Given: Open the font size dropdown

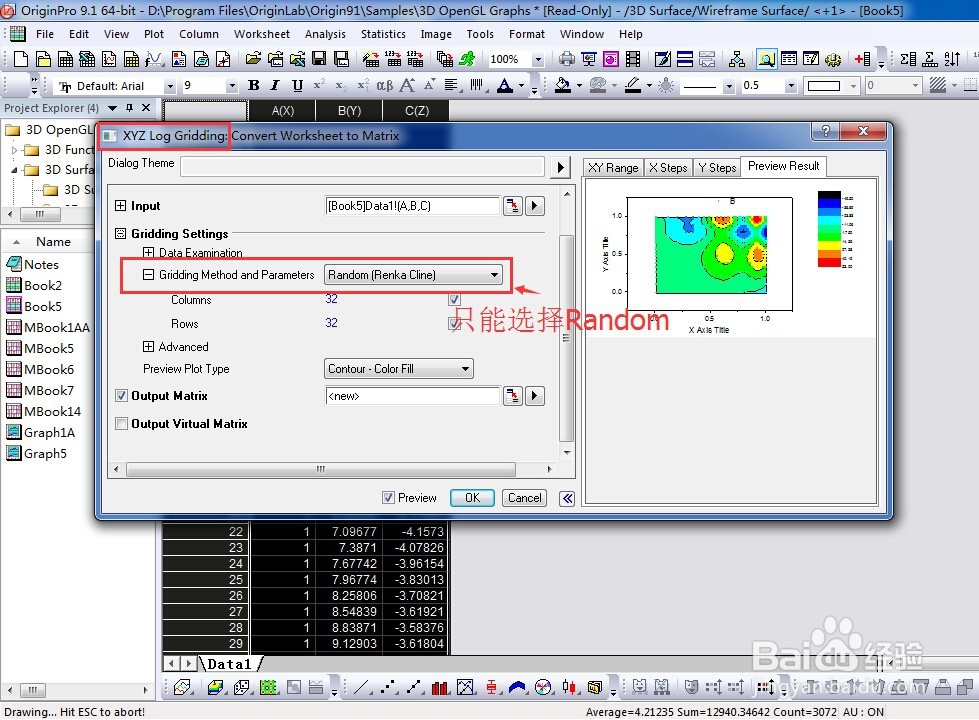Looking at the screenshot, I should click(232, 86).
